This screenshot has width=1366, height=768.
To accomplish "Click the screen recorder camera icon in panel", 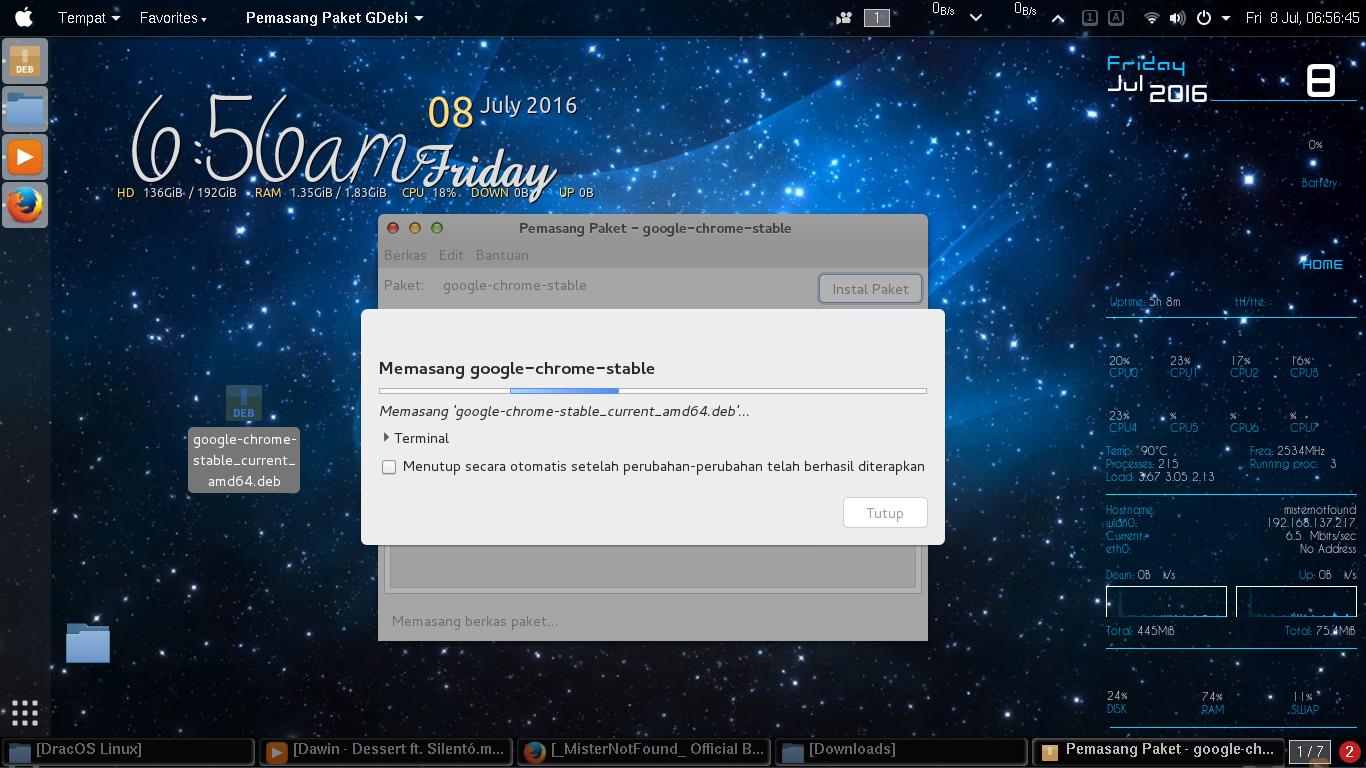I will coord(843,17).
